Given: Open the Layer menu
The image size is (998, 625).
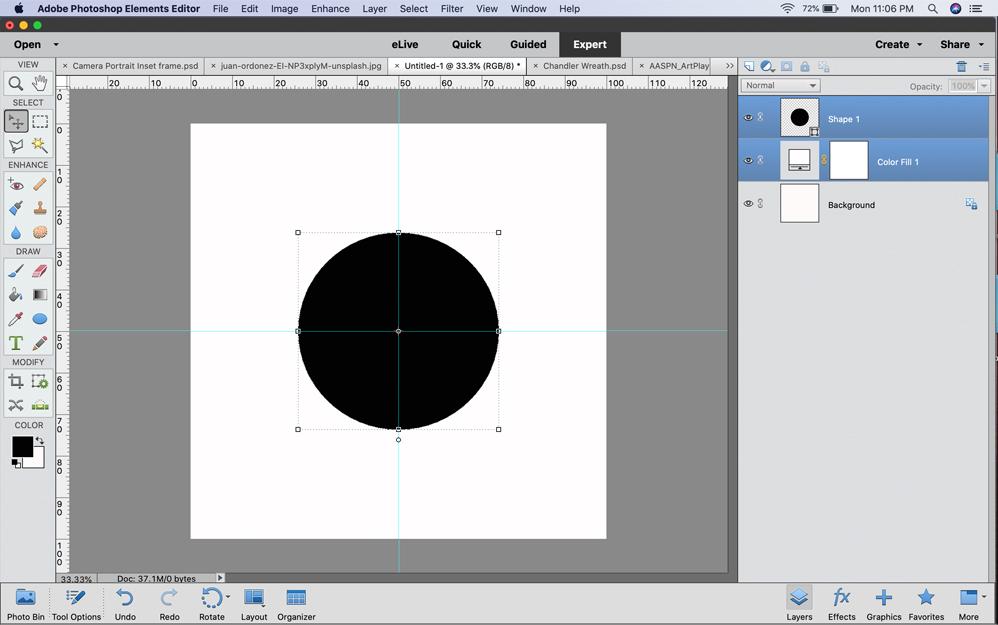Looking at the screenshot, I should tap(374, 9).
